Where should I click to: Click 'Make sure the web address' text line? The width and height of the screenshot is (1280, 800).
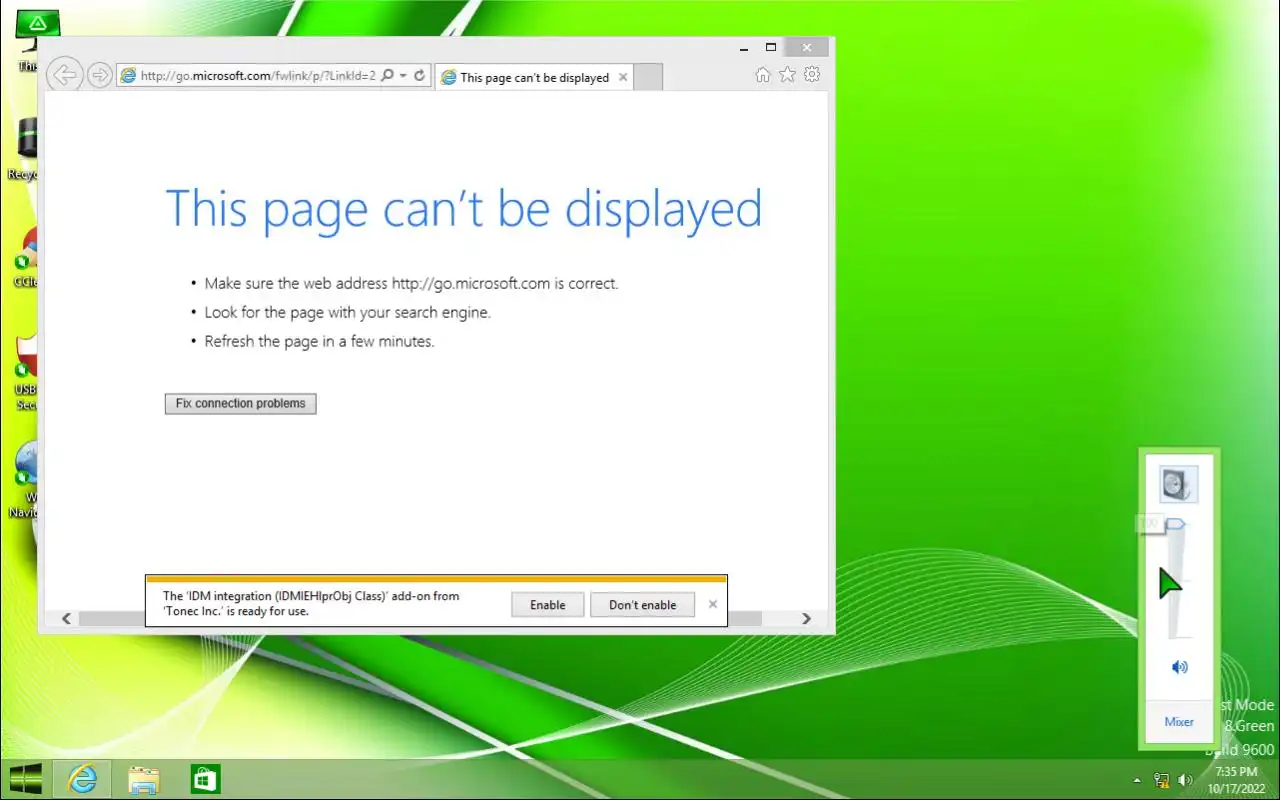pyautogui.click(x=411, y=284)
